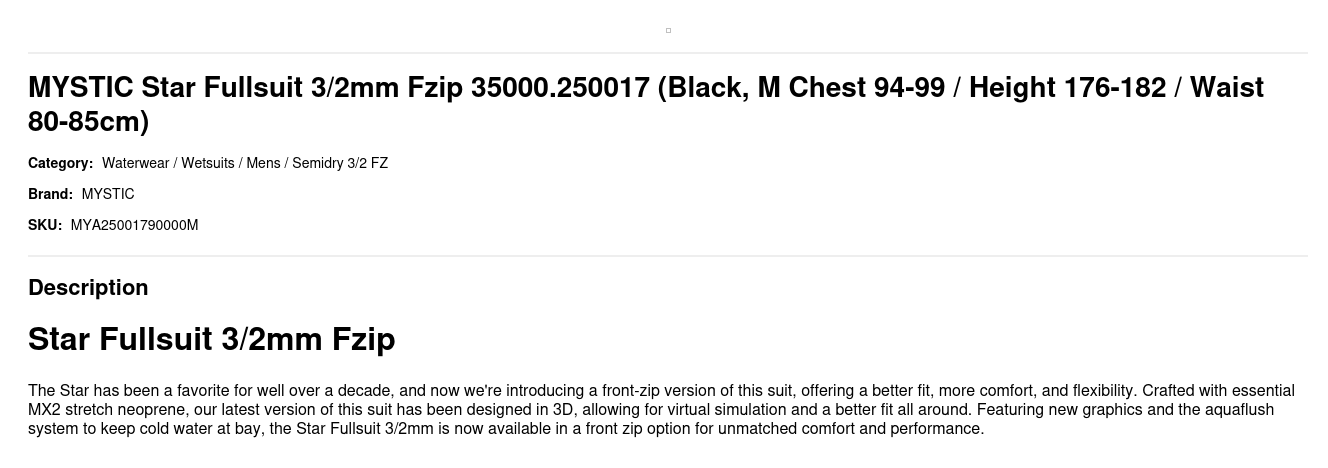Image resolution: width=1328 pixels, height=468 pixels.
Task: Select the SKU value MYA25001790000M
Action: [134, 225]
